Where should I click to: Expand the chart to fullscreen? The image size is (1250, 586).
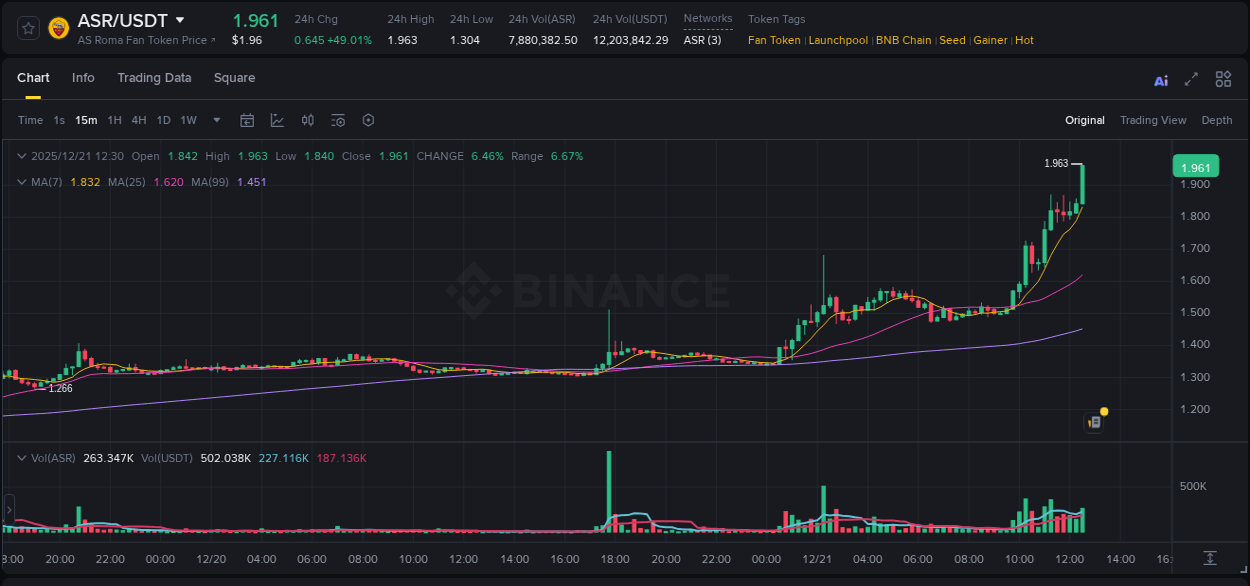(1191, 79)
